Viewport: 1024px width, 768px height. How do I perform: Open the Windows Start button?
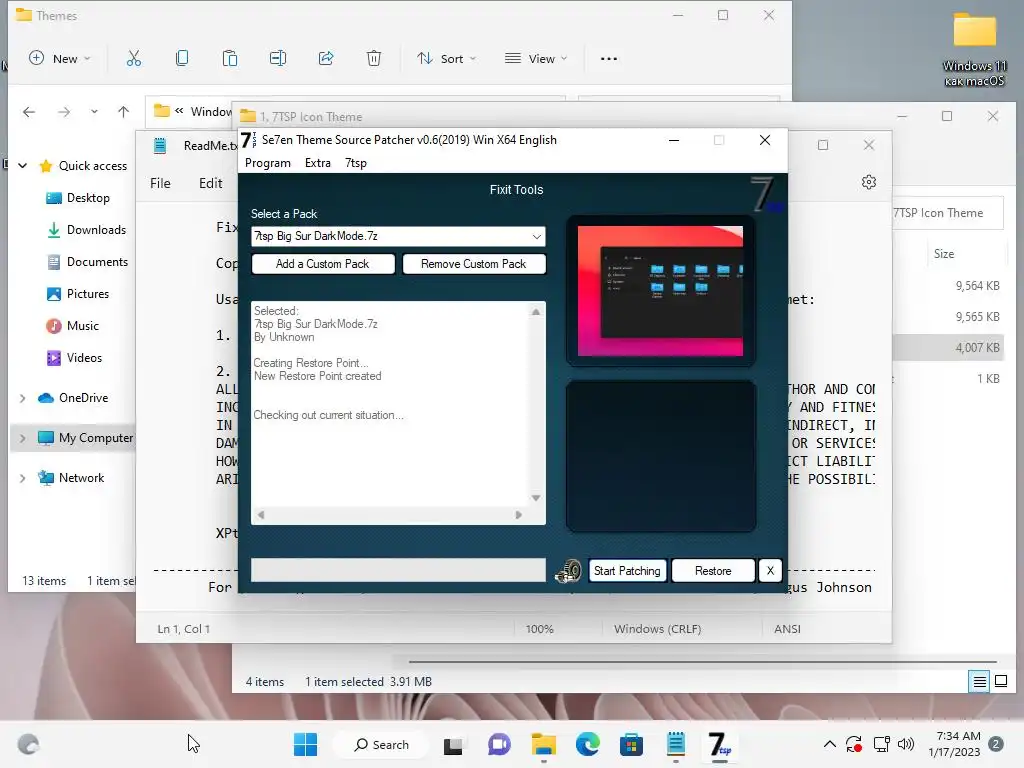305,744
